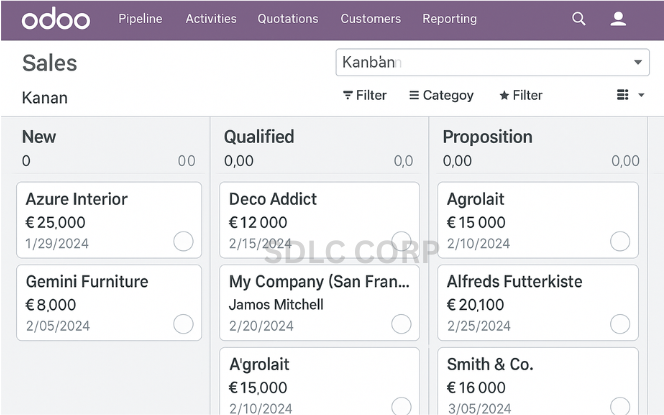Viewport: 664px width, 415px height.
Task: Click the €20,100 amount
Action: point(476,305)
